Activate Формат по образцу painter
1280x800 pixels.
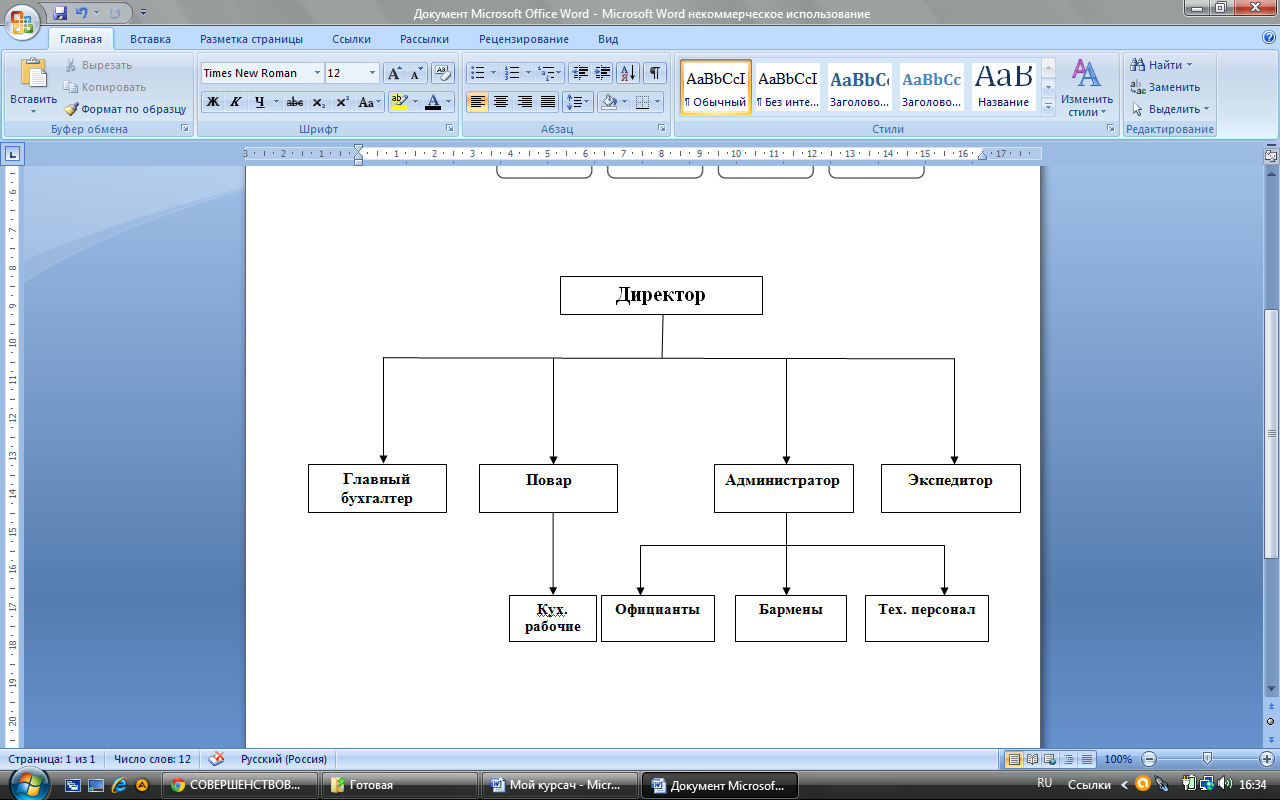125,109
